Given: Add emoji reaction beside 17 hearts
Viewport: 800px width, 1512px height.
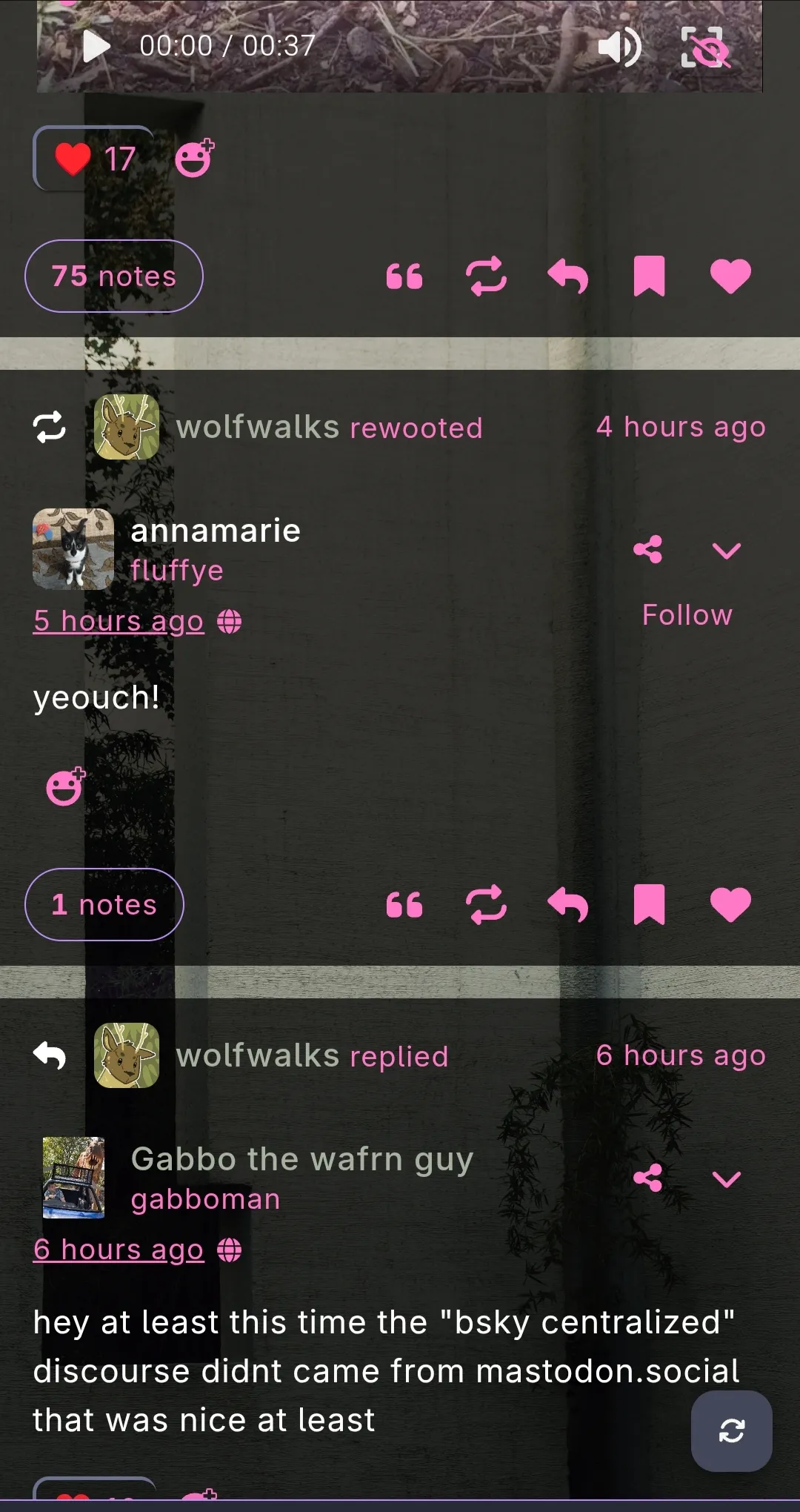Looking at the screenshot, I should point(195,158).
